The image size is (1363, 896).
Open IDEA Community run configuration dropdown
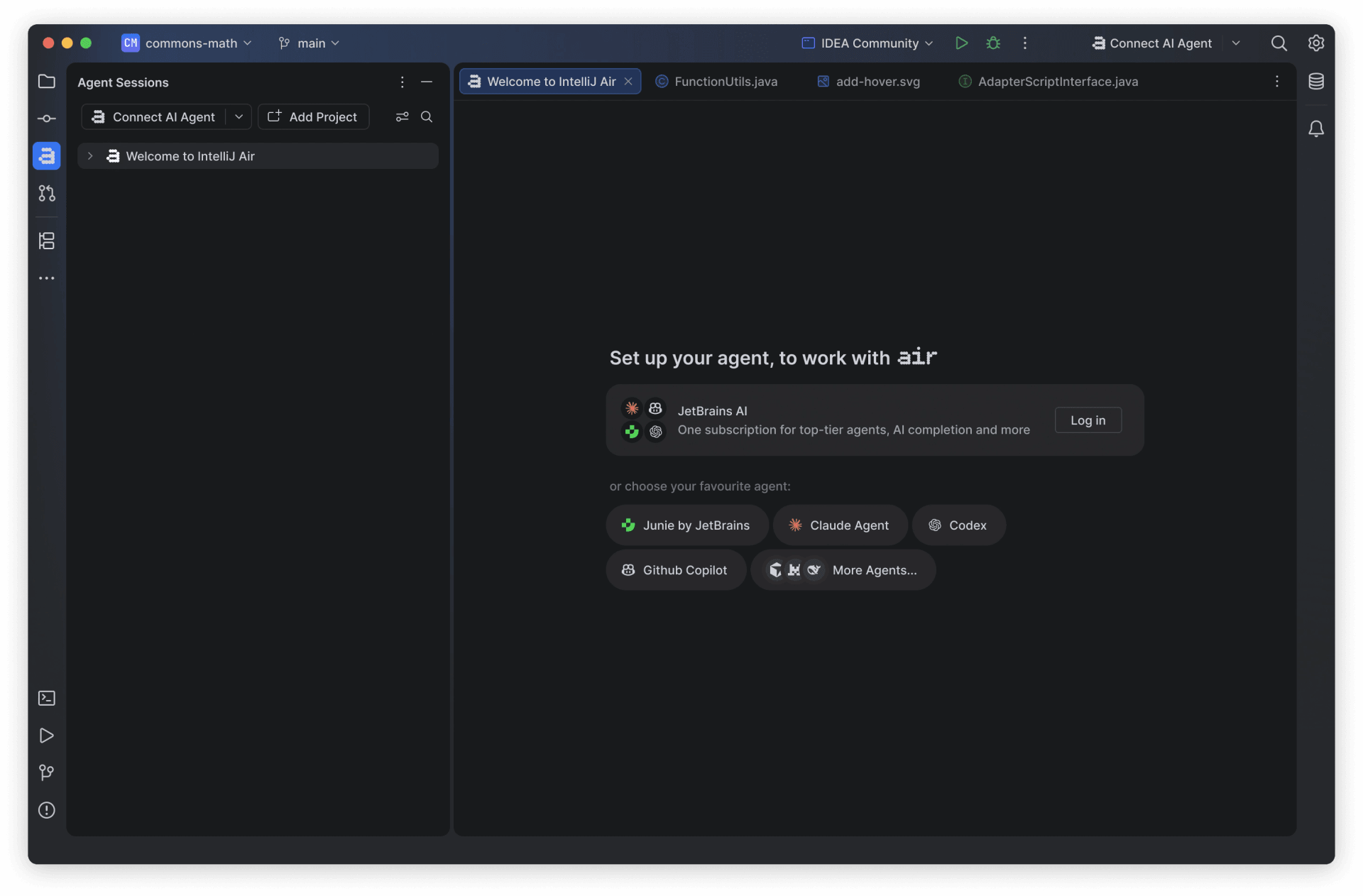coord(867,43)
